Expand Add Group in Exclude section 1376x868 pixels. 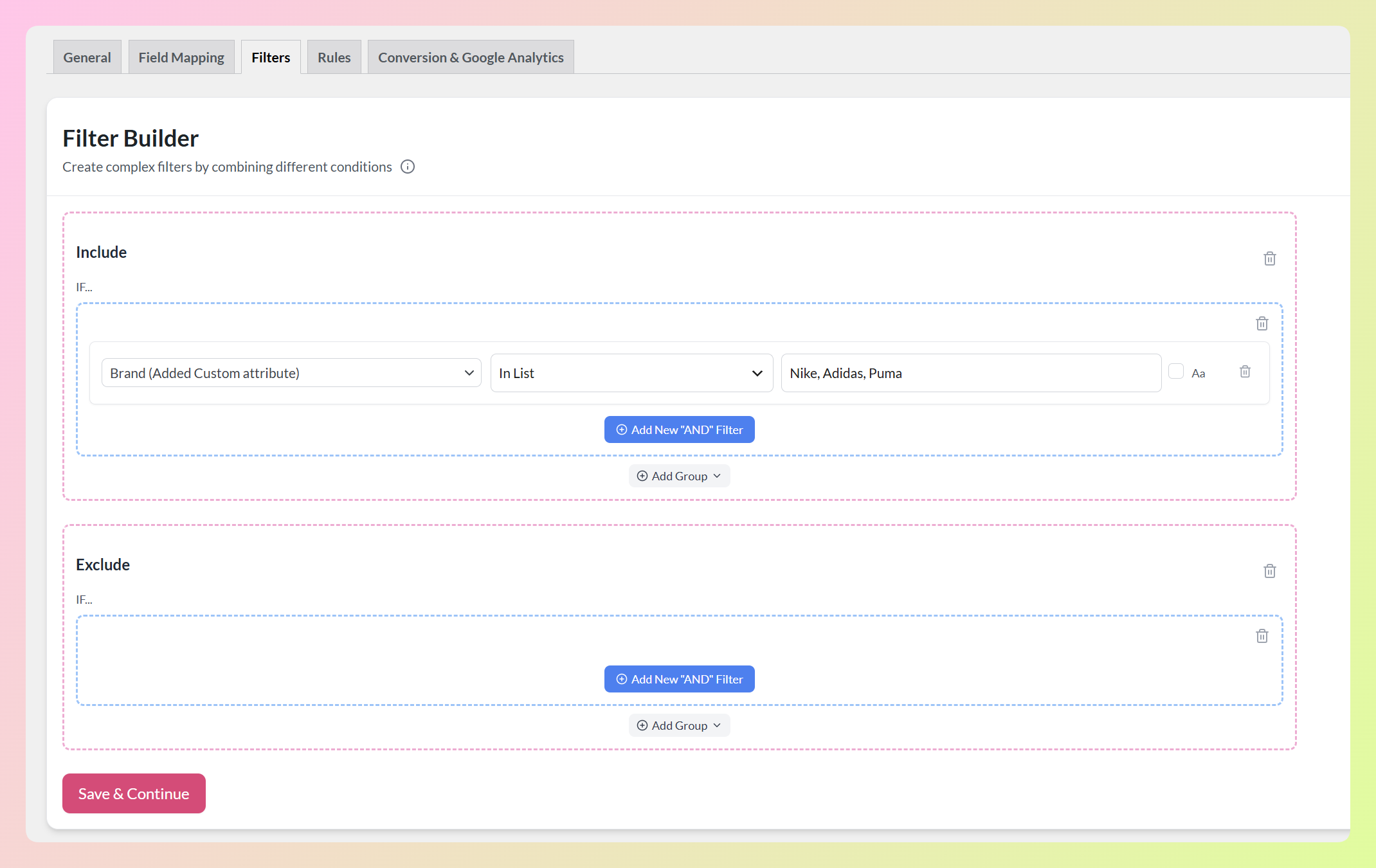[x=679, y=725]
